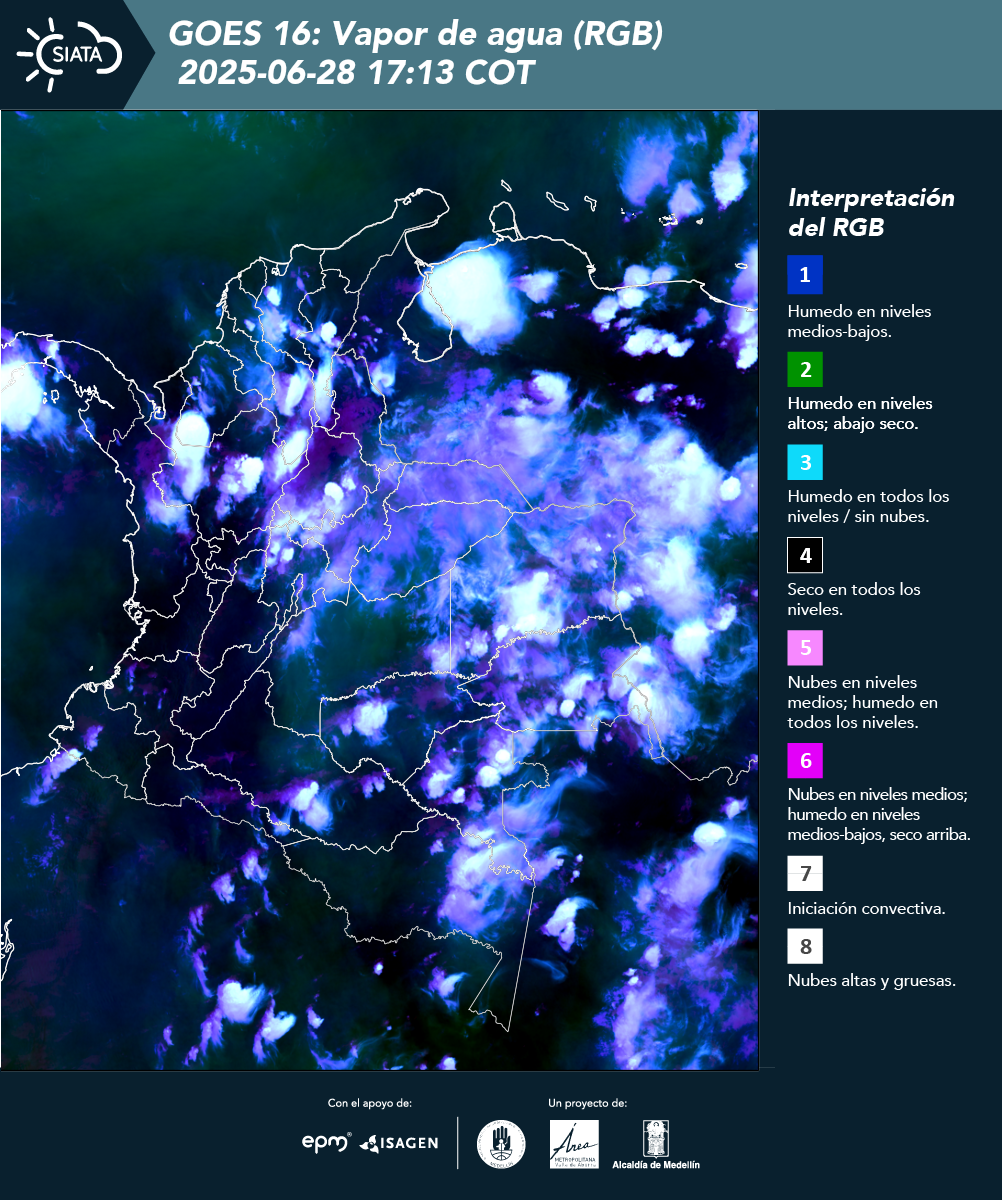This screenshot has height=1200, width=1002.
Task: Click the black legend swatch numbered 4
Action: (805, 555)
